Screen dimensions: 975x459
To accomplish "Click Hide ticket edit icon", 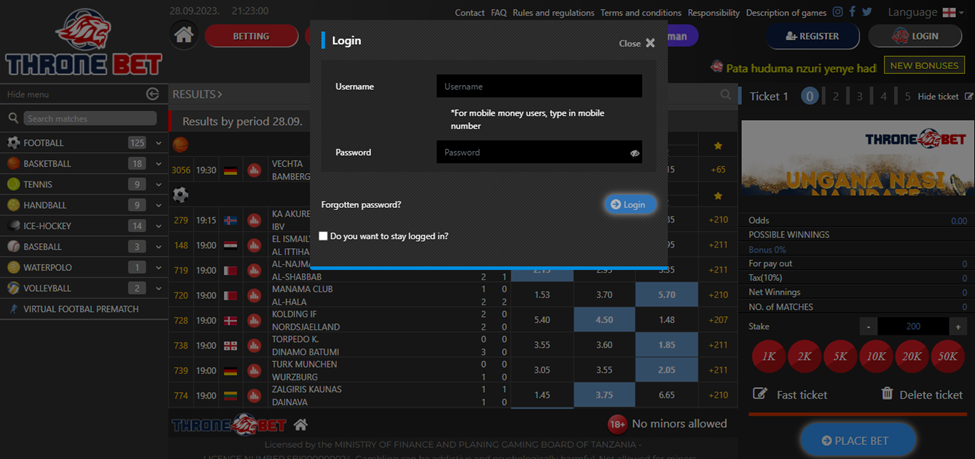I will tap(969, 96).
